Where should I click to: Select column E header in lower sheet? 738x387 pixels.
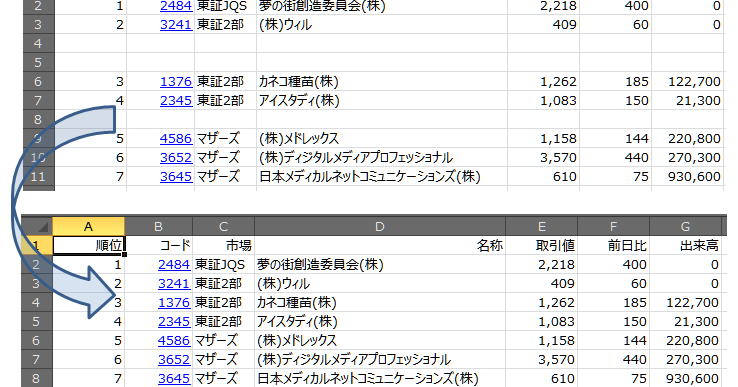pyautogui.click(x=542, y=226)
